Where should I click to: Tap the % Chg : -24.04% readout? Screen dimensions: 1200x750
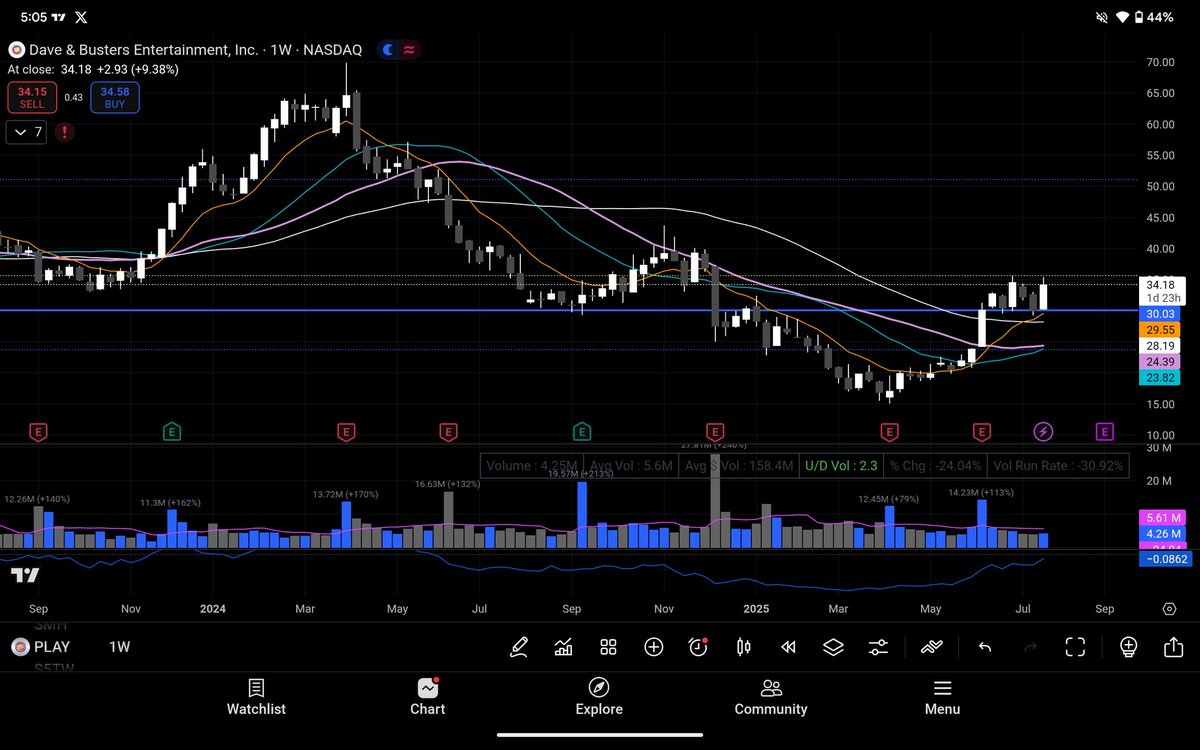pyautogui.click(x=937, y=465)
